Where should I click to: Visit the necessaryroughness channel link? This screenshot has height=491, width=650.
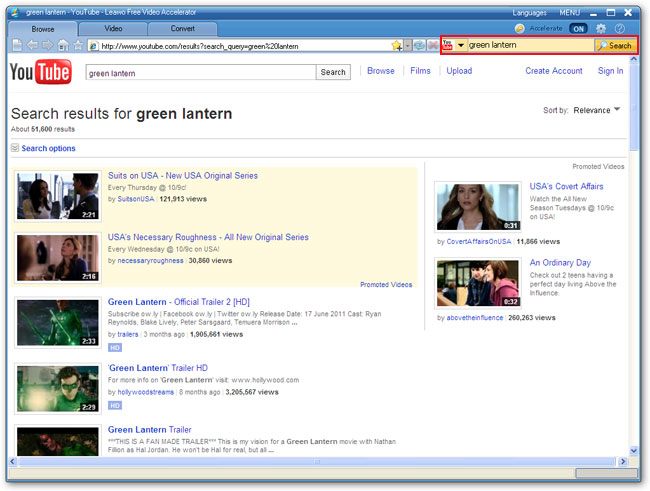click(x=150, y=261)
